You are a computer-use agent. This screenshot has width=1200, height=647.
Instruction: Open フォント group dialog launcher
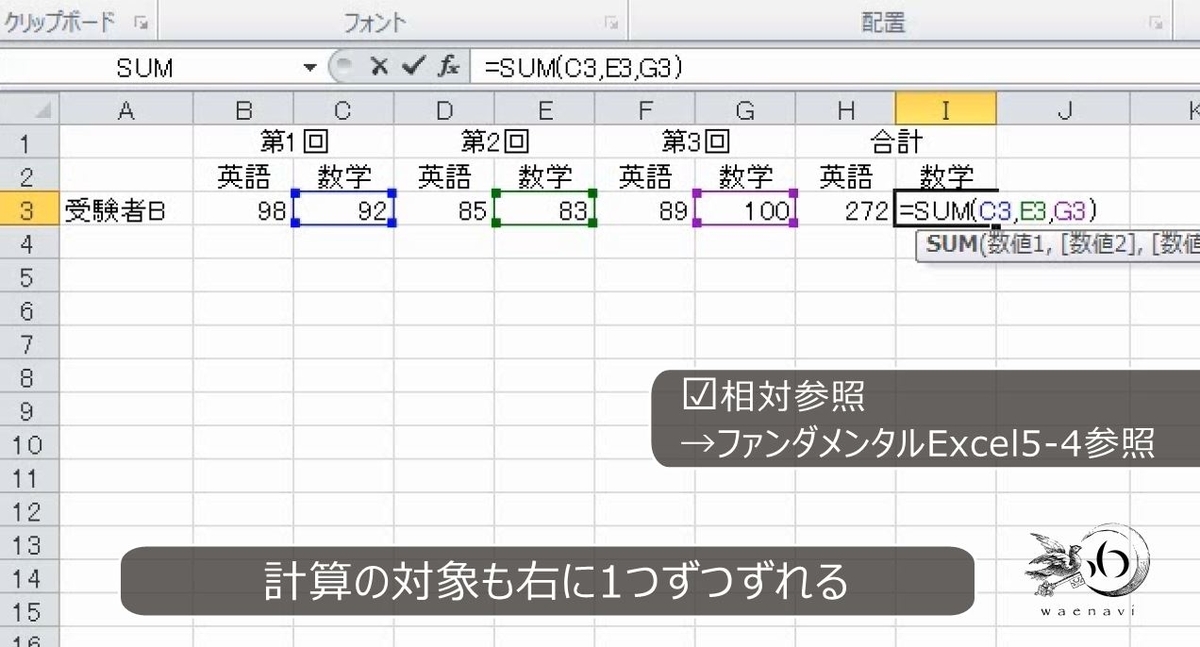pyautogui.click(x=610, y=21)
